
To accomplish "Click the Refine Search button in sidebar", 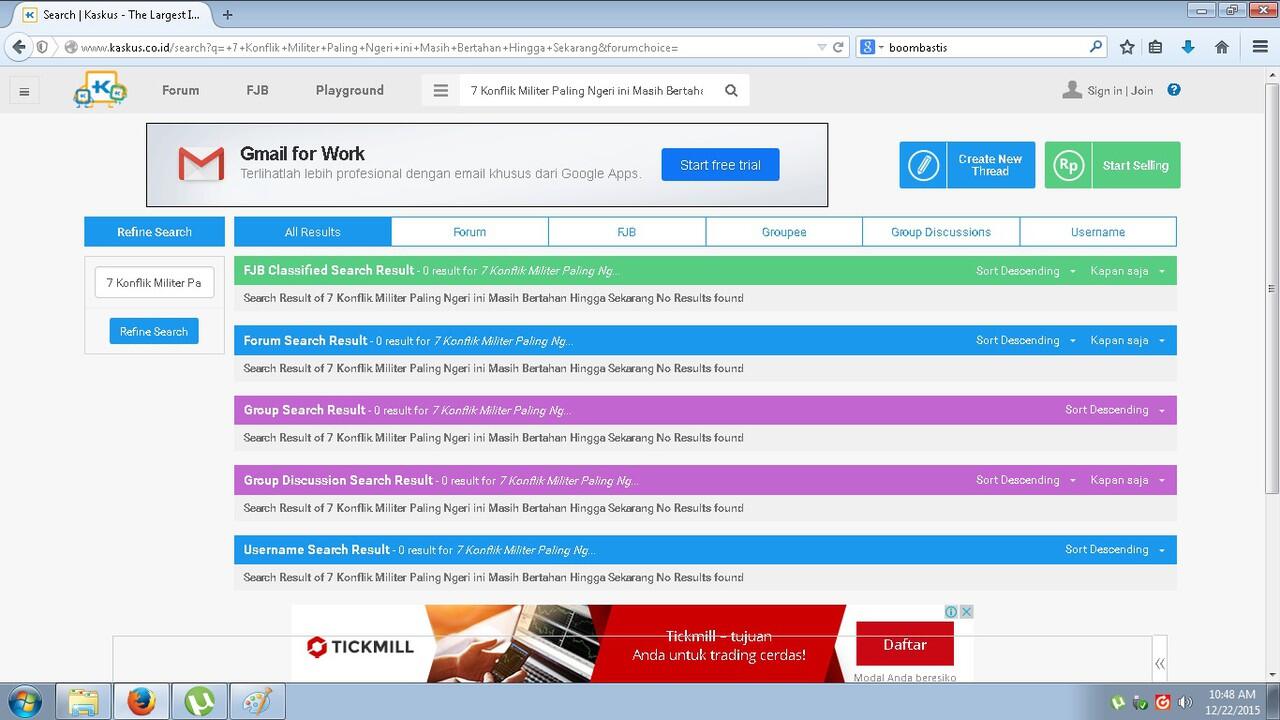I will pos(154,331).
